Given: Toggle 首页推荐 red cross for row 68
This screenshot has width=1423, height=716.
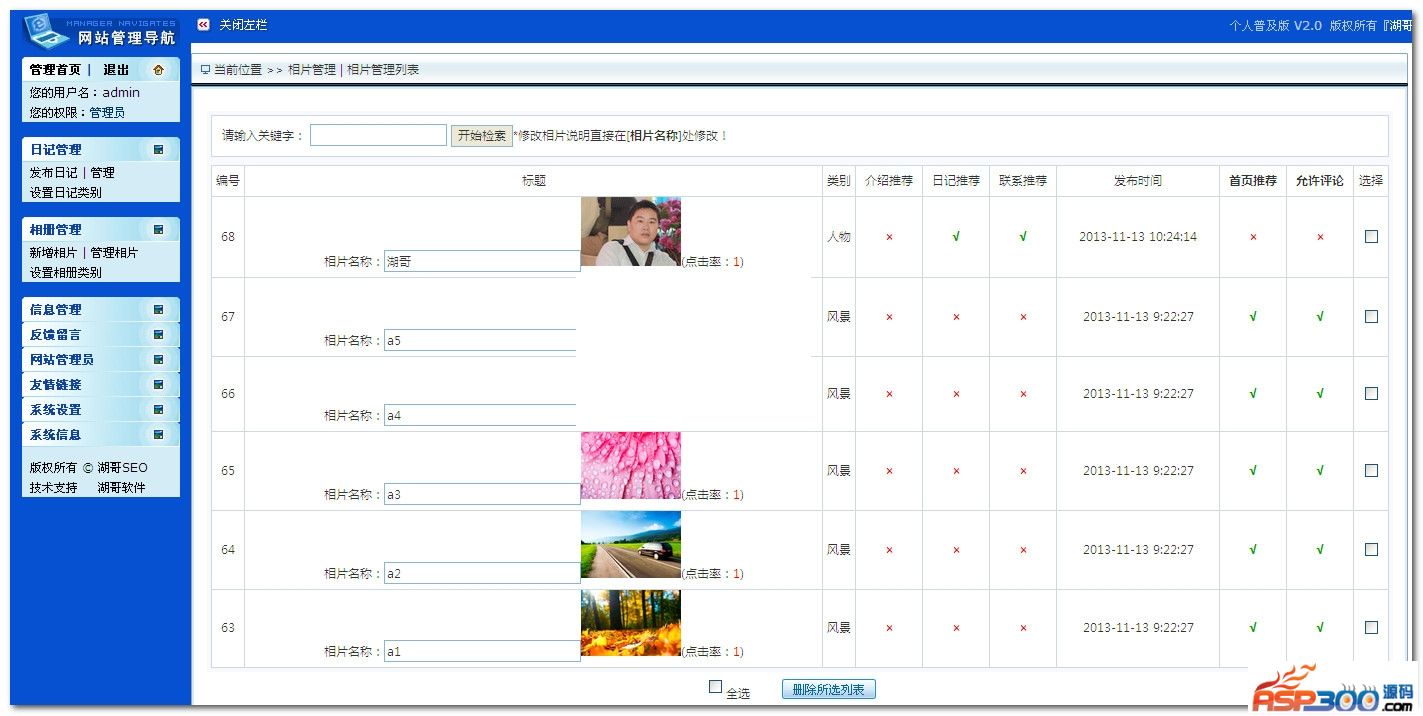Looking at the screenshot, I should (x=1253, y=238).
